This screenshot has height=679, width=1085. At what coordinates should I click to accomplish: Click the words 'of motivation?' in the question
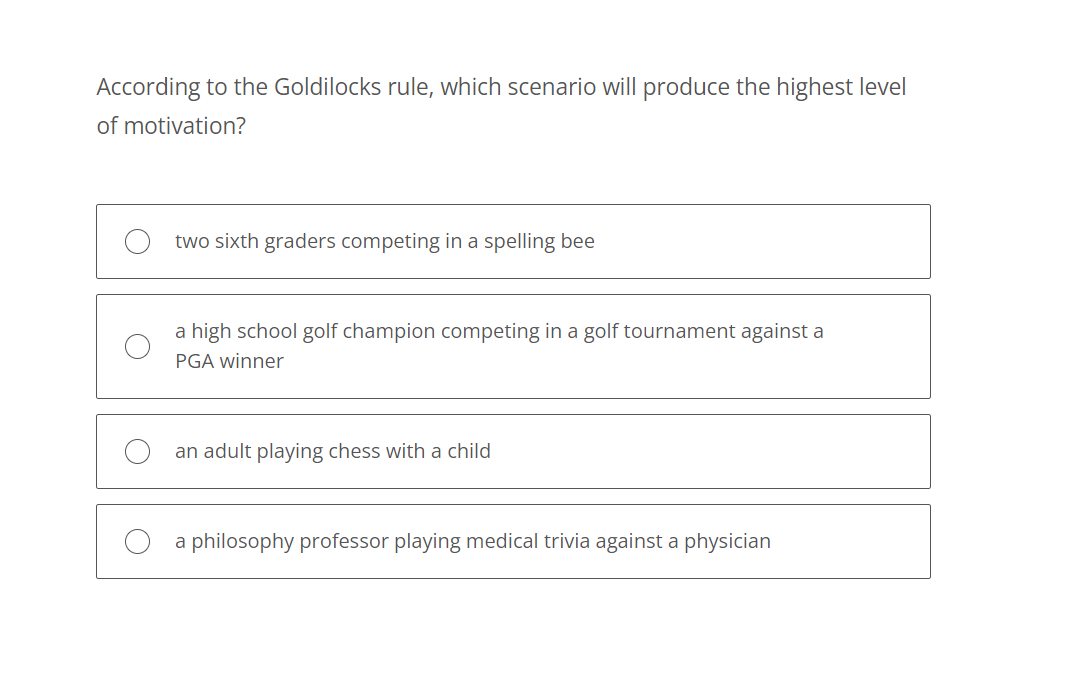click(171, 126)
